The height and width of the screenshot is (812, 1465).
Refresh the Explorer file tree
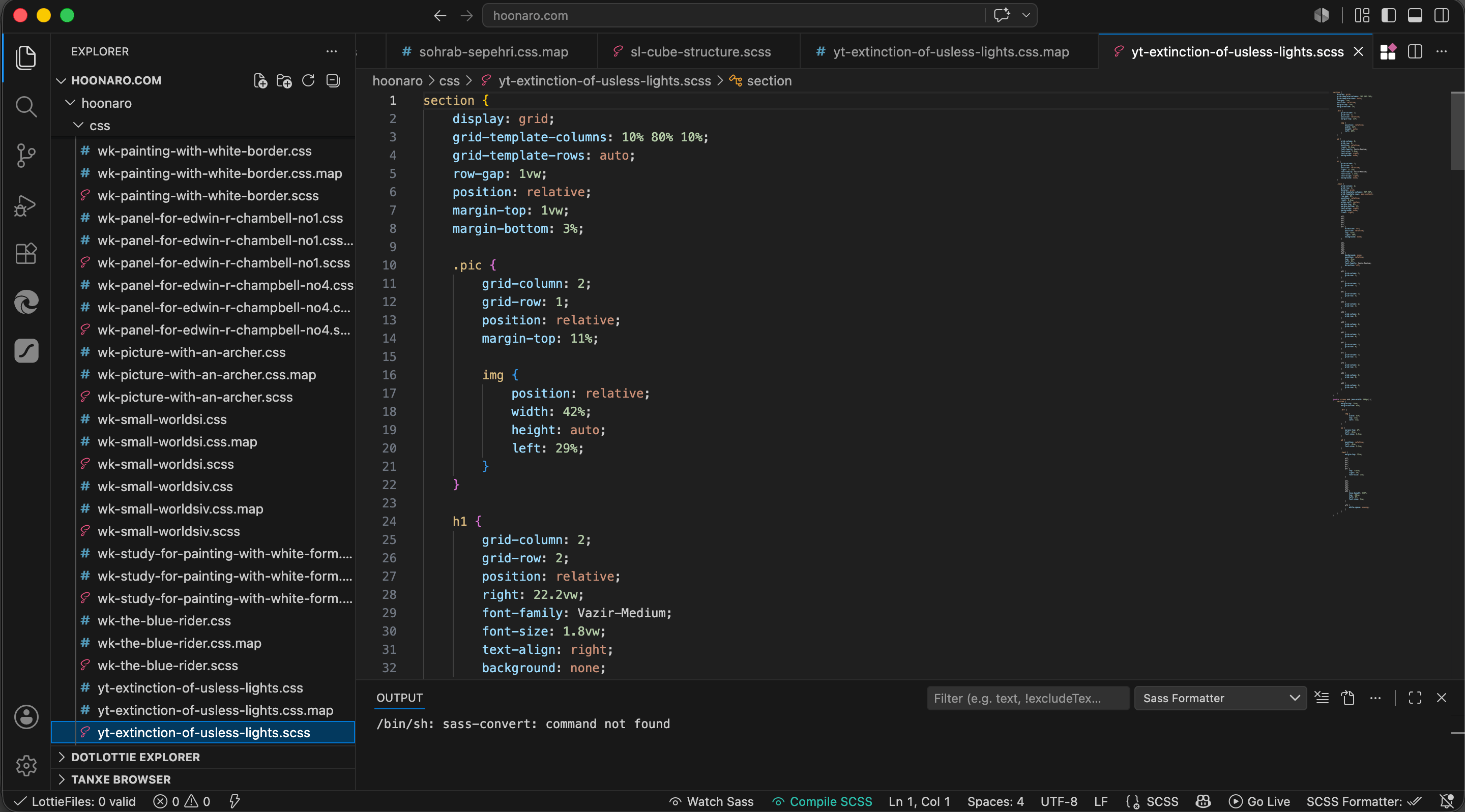coord(308,81)
